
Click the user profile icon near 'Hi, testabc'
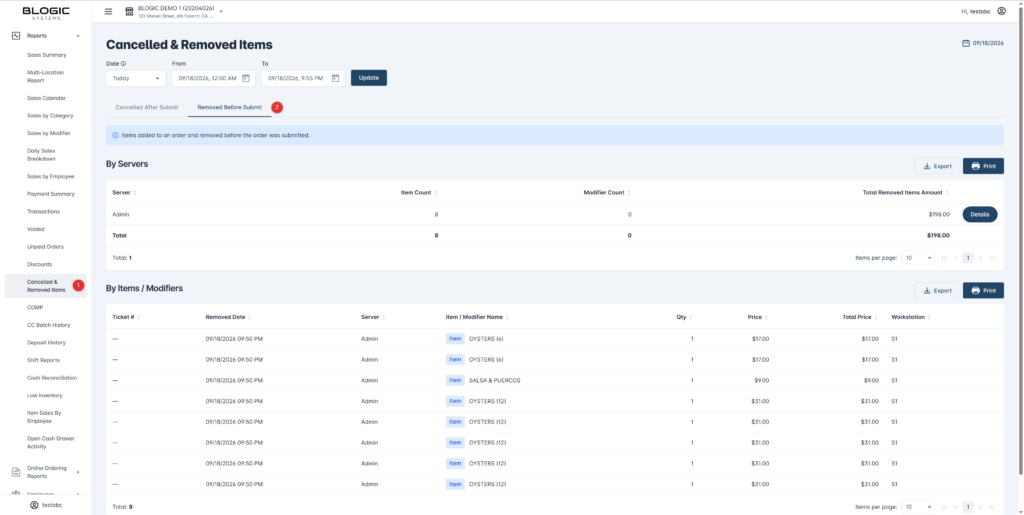tap(1002, 11)
